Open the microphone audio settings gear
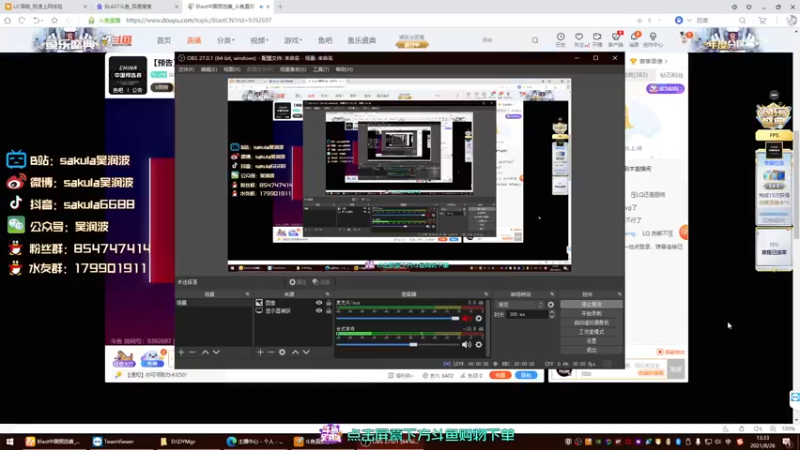 click(479, 318)
